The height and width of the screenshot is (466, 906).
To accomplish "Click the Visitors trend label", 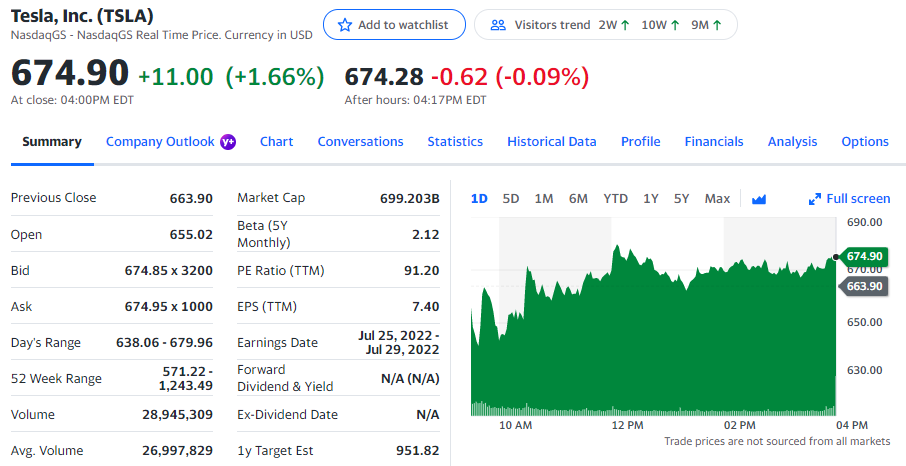I will click(552, 25).
